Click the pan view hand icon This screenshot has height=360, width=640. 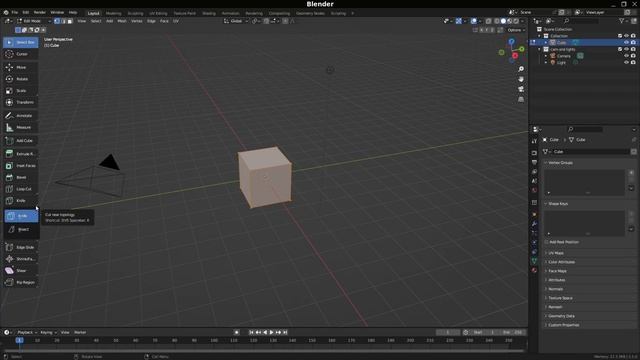pos(521,79)
